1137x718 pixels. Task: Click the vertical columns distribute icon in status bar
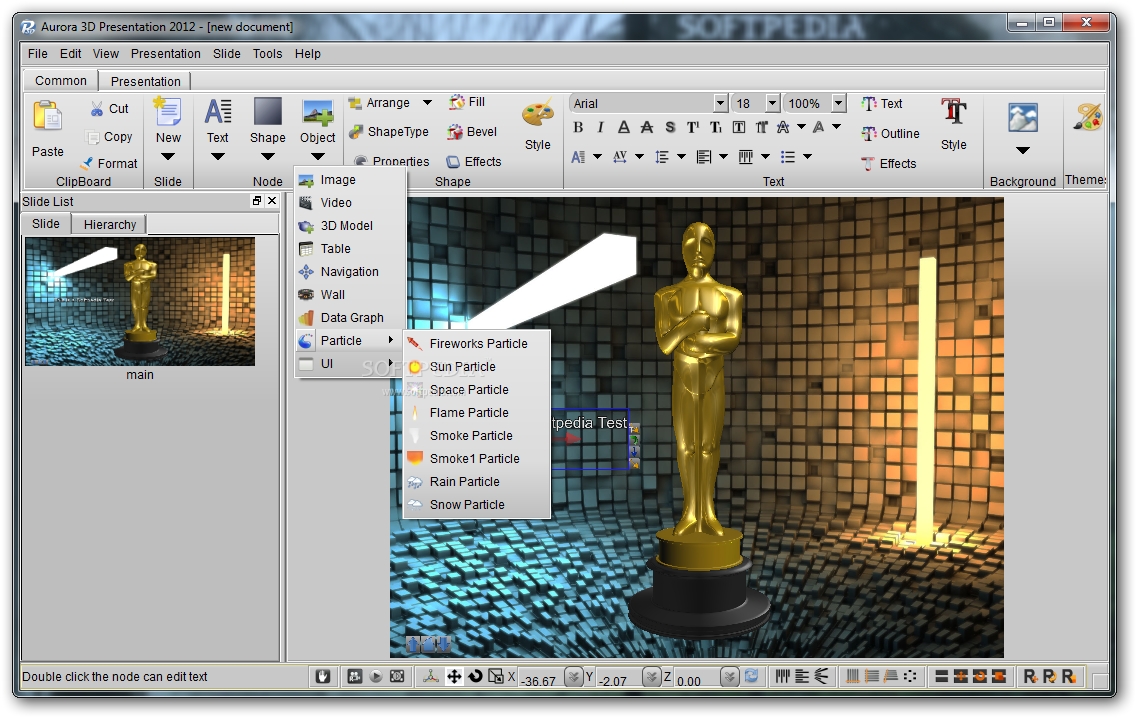[x=782, y=676]
